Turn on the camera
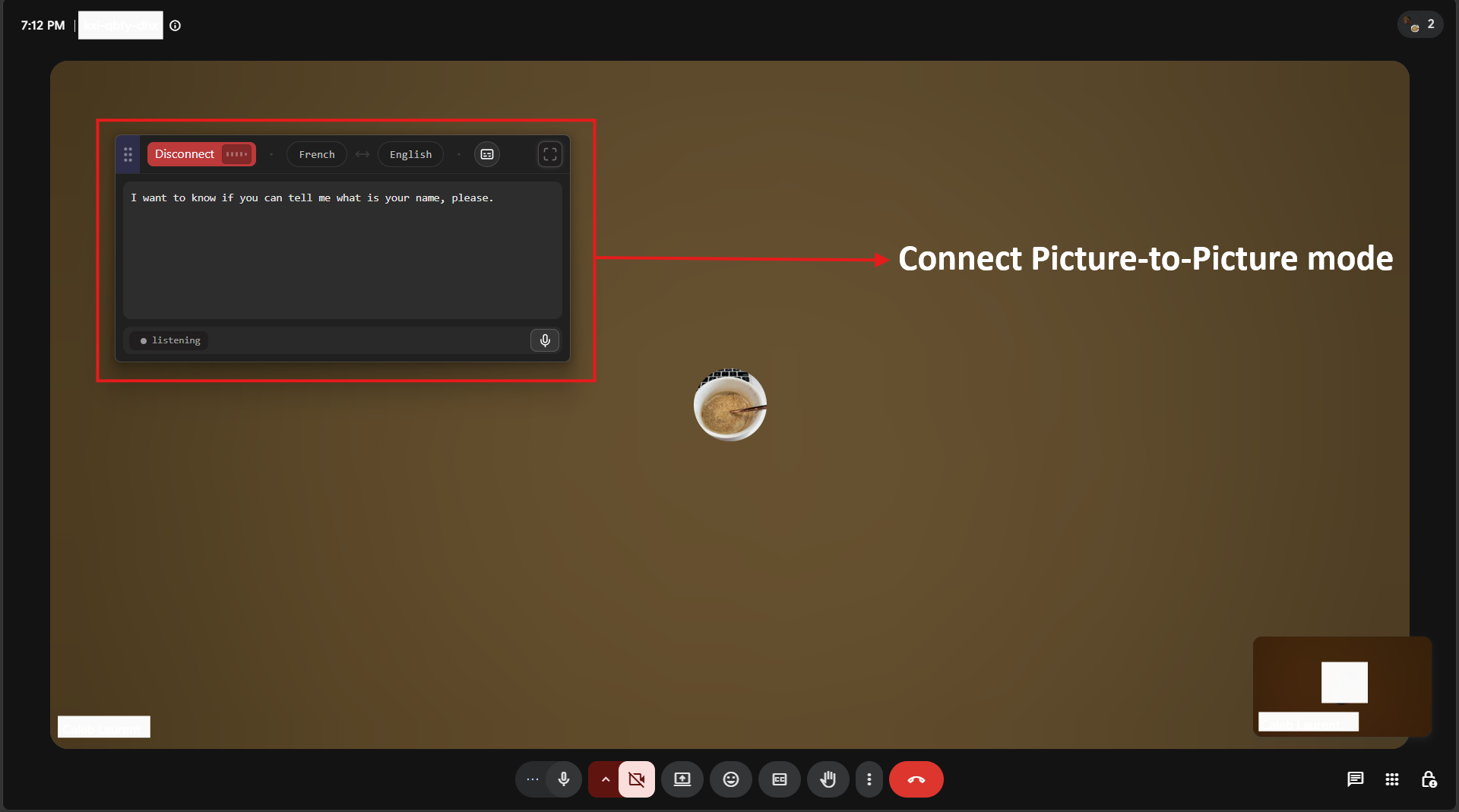Image resolution: width=1459 pixels, height=812 pixels. coord(637,779)
